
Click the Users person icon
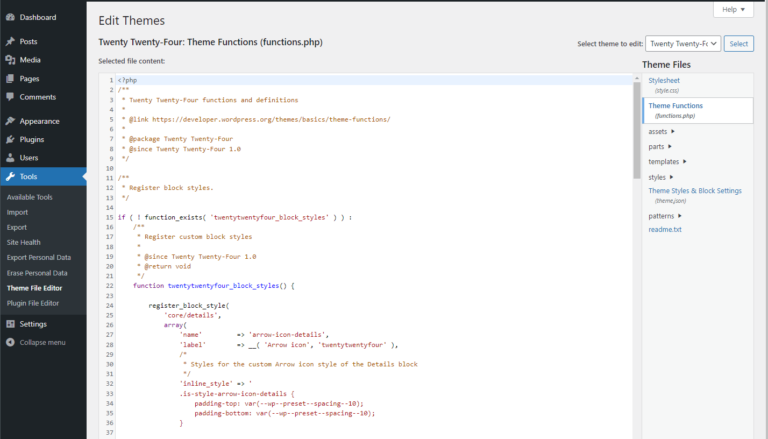click(x=10, y=158)
